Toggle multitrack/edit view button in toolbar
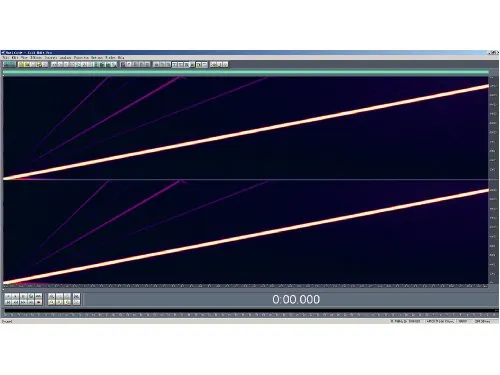 click(x=9, y=64)
